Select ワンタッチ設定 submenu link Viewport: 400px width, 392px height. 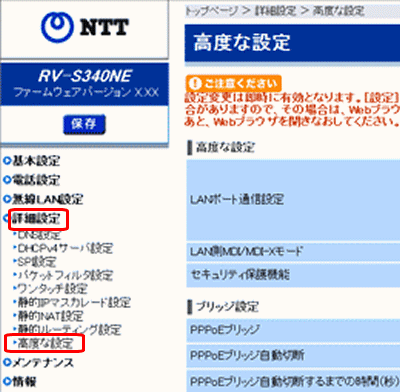[x=52, y=289]
